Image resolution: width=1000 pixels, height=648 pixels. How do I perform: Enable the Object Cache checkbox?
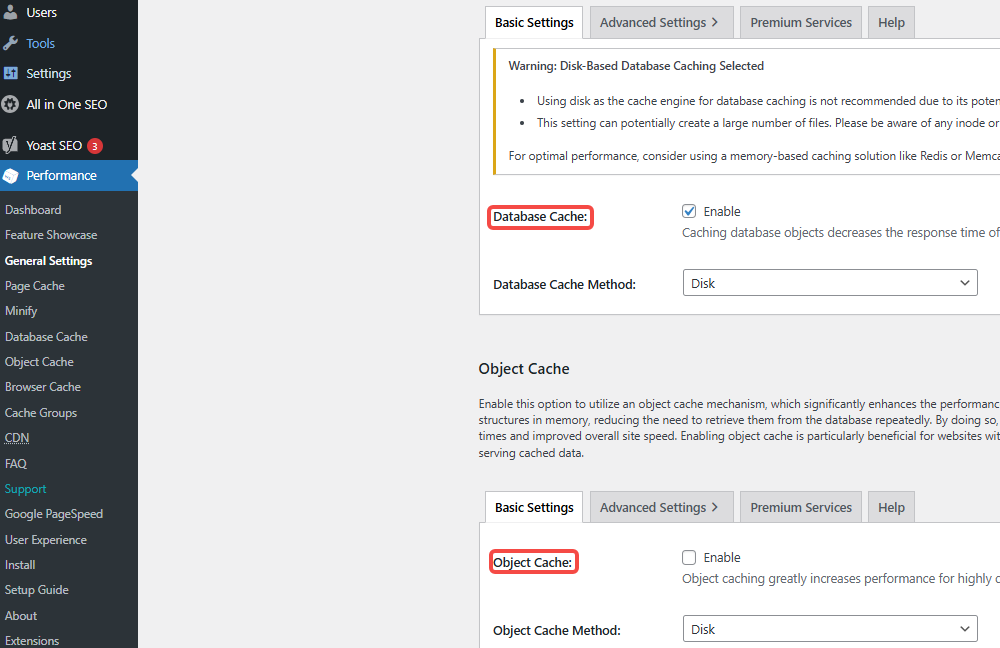689,557
